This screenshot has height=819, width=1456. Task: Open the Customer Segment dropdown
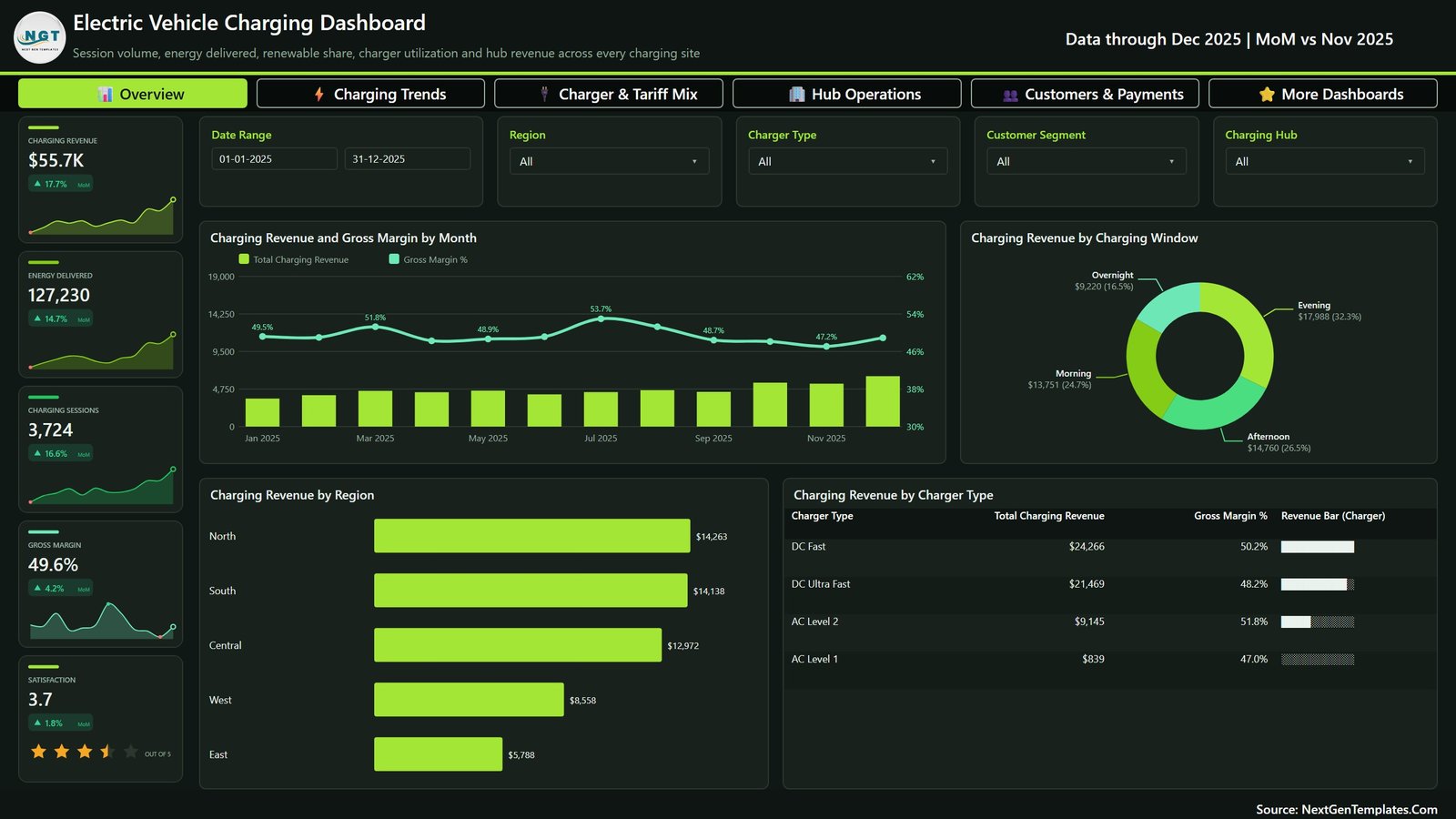click(1087, 161)
